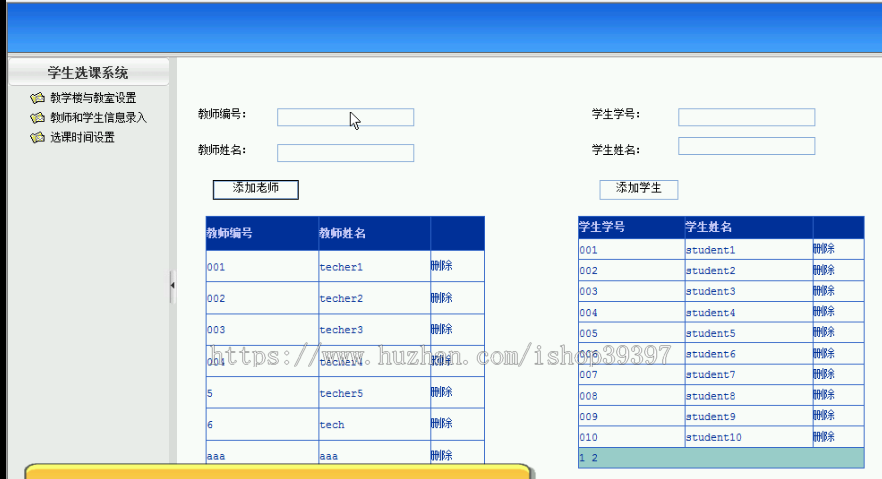The image size is (882, 479).
Task: Delete student7 row
Action: point(824,374)
